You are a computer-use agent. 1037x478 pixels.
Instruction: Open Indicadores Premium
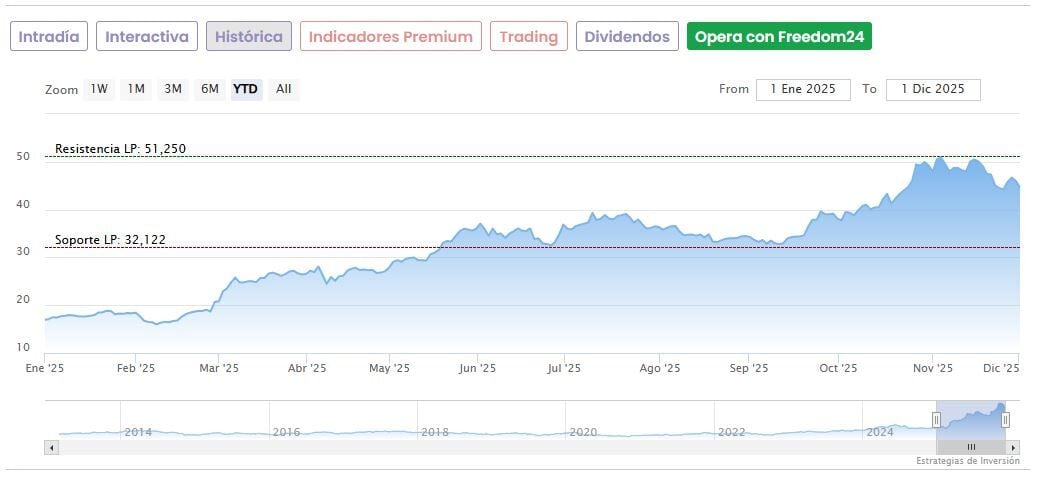(390, 37)
